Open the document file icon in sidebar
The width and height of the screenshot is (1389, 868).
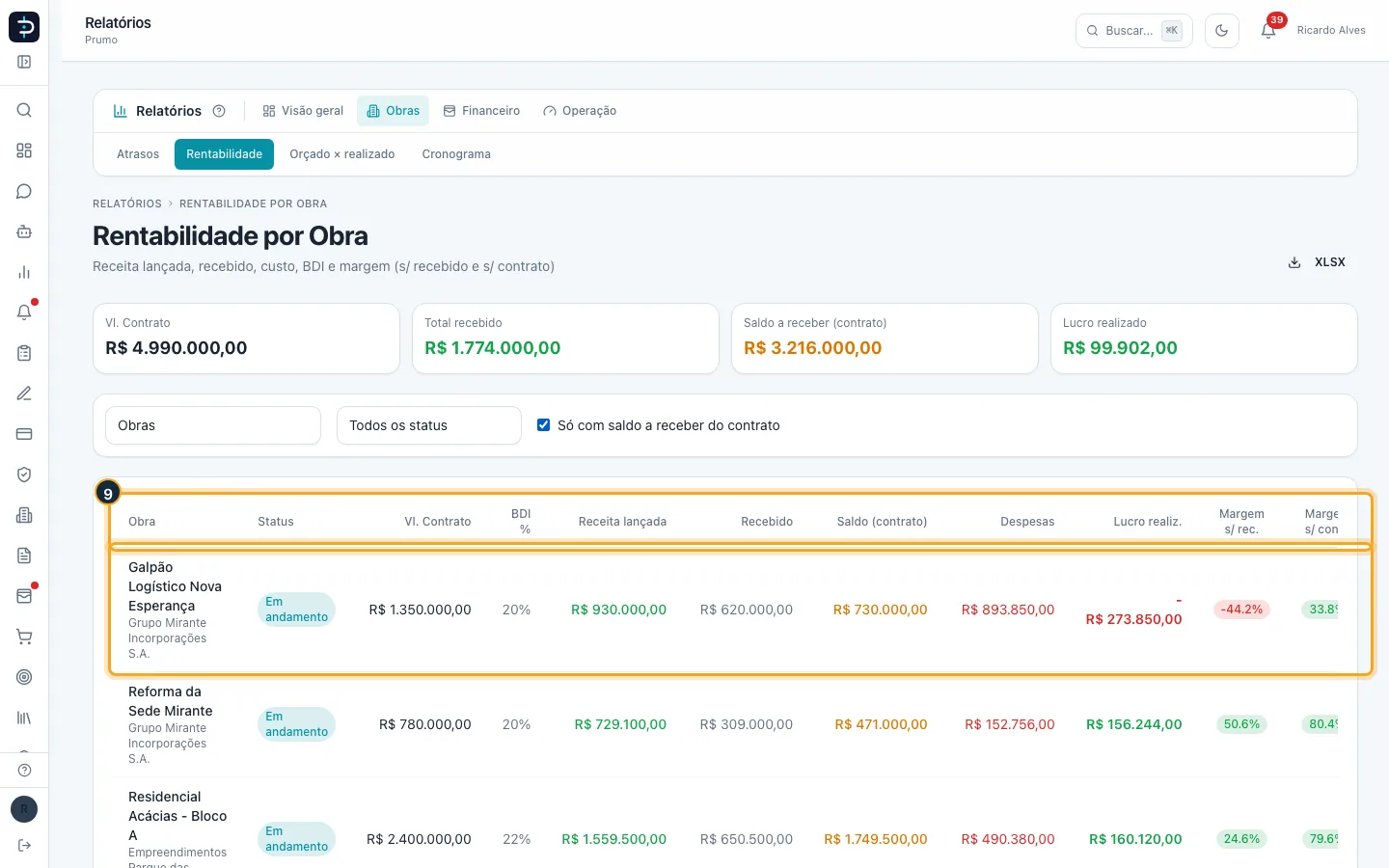point(24,556)
